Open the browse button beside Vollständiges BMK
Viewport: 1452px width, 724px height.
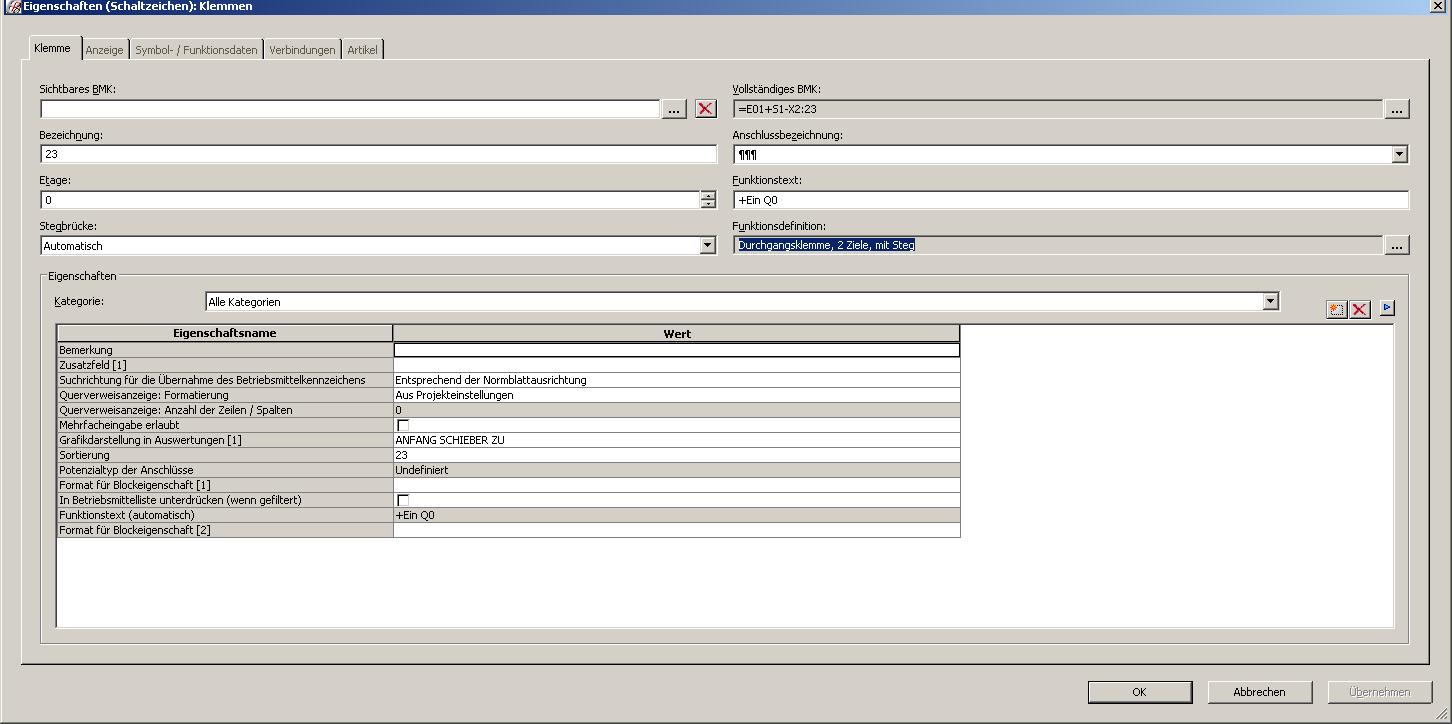point(1397,109)
